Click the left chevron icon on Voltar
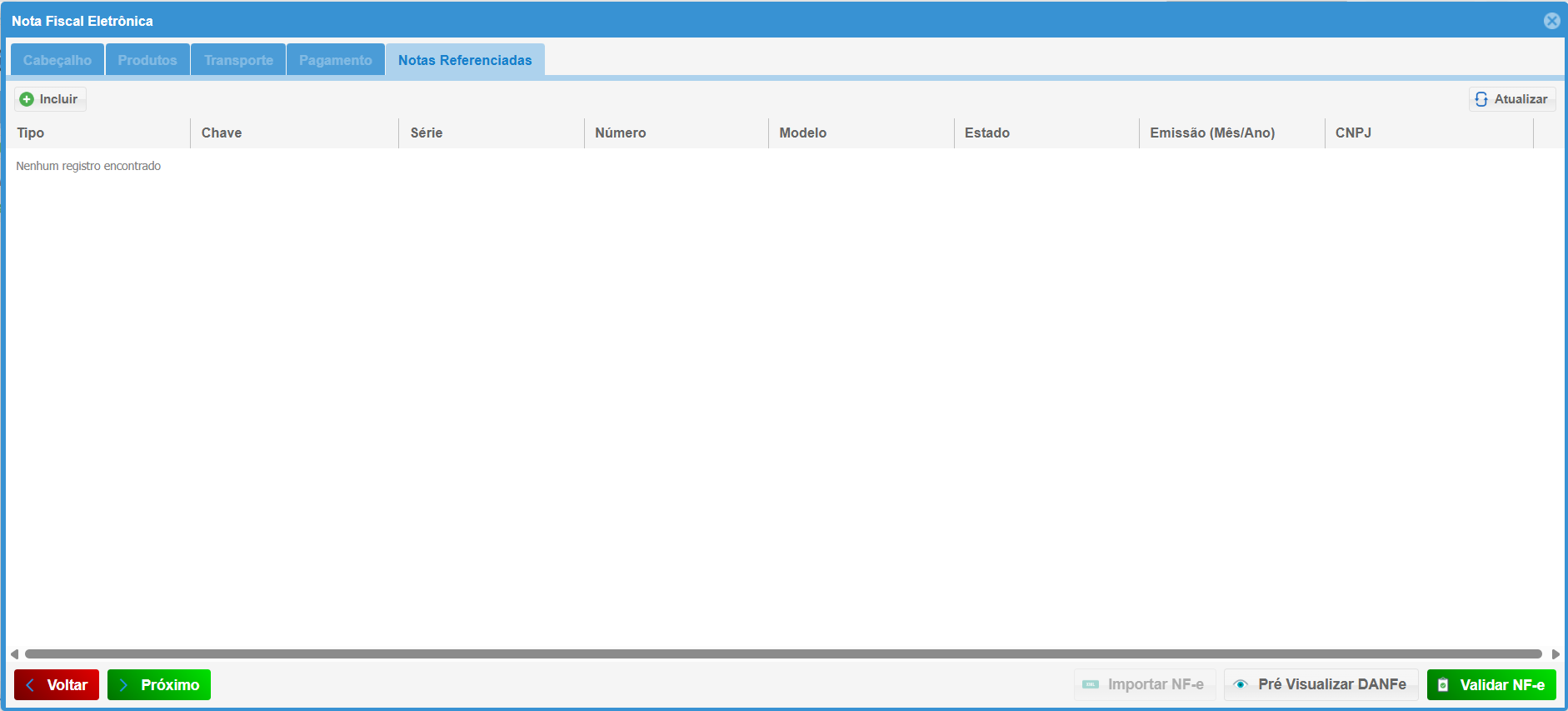The width and height of the screenshot is (1568, 711). click(30, 684)
